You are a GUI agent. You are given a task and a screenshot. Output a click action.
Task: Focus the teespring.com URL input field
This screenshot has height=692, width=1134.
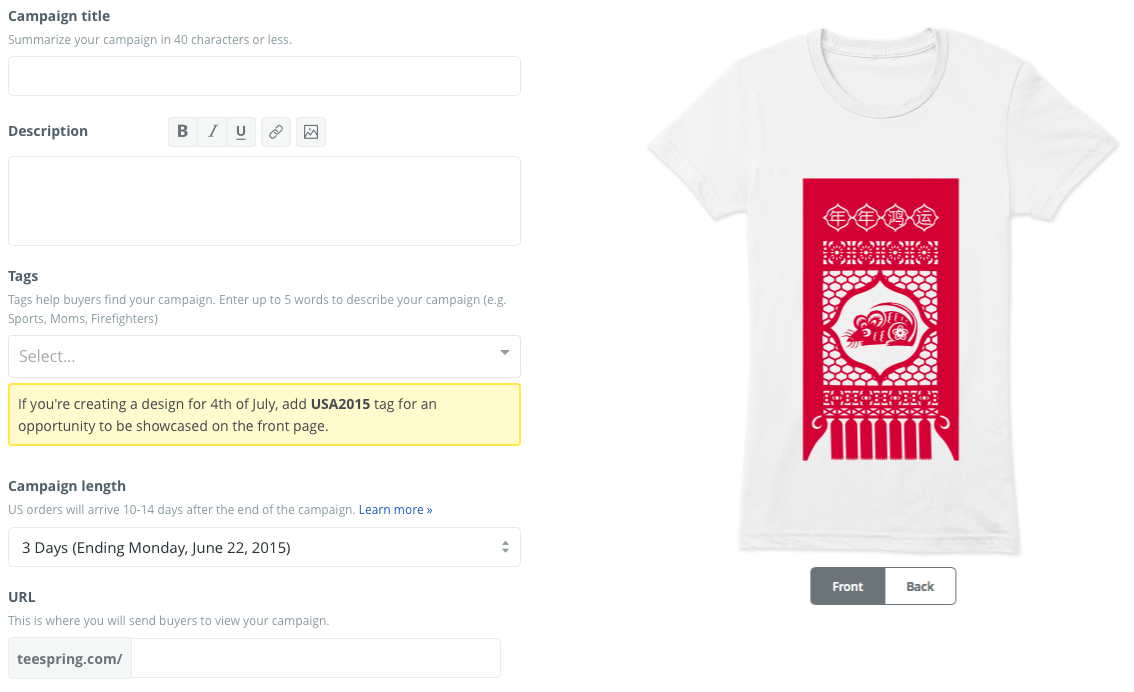click(x=315, y=658)
